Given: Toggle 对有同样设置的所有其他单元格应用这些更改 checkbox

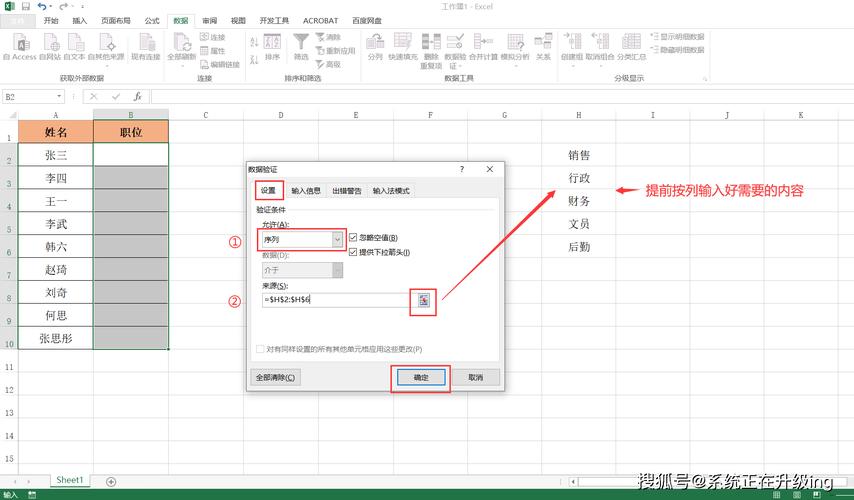Looking at the screenshot, I should pos(260,349).
